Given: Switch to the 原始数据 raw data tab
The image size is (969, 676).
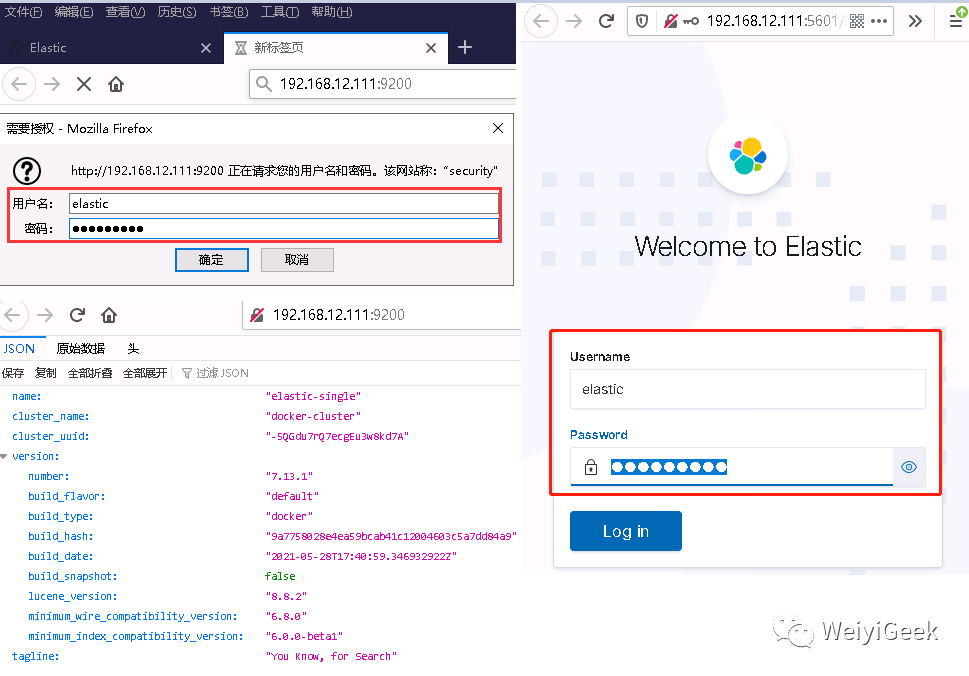Looking at the screenshot, I should coord(80,349).
